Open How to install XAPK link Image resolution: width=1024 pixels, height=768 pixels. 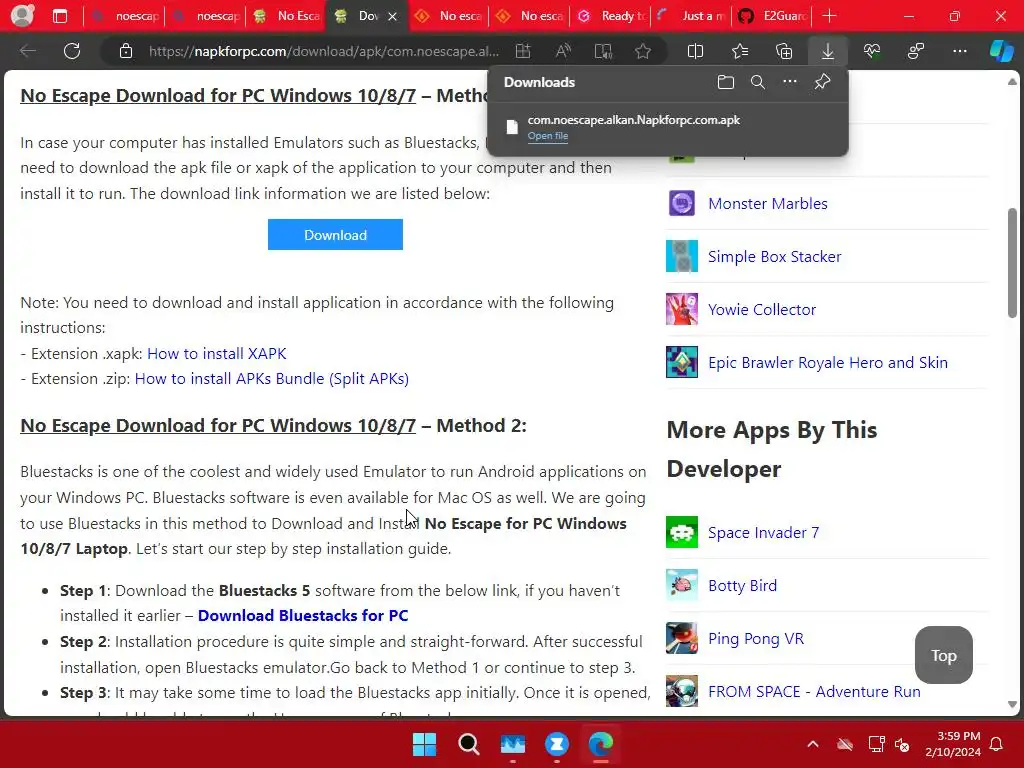217,353
